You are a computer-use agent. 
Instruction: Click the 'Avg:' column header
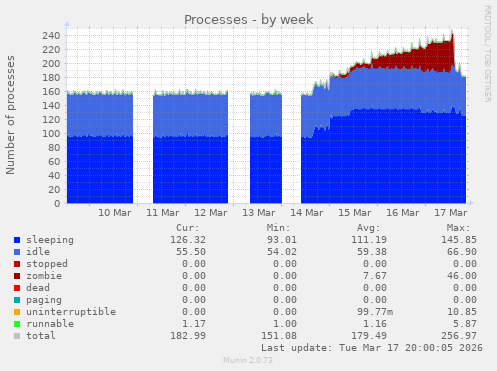[x=368, y=228]
